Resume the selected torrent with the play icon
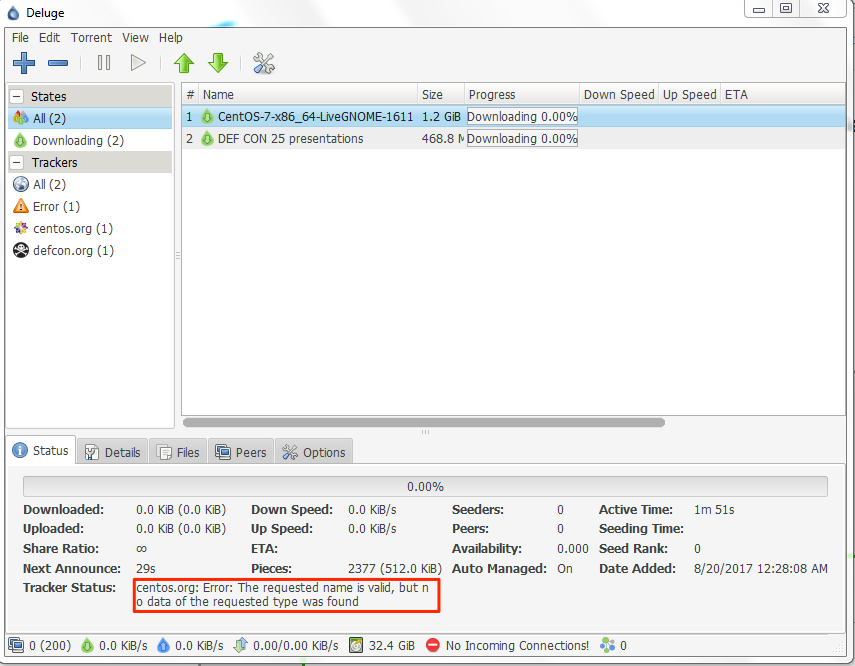Viewport: 855px width, 666px height. point(138,63)
